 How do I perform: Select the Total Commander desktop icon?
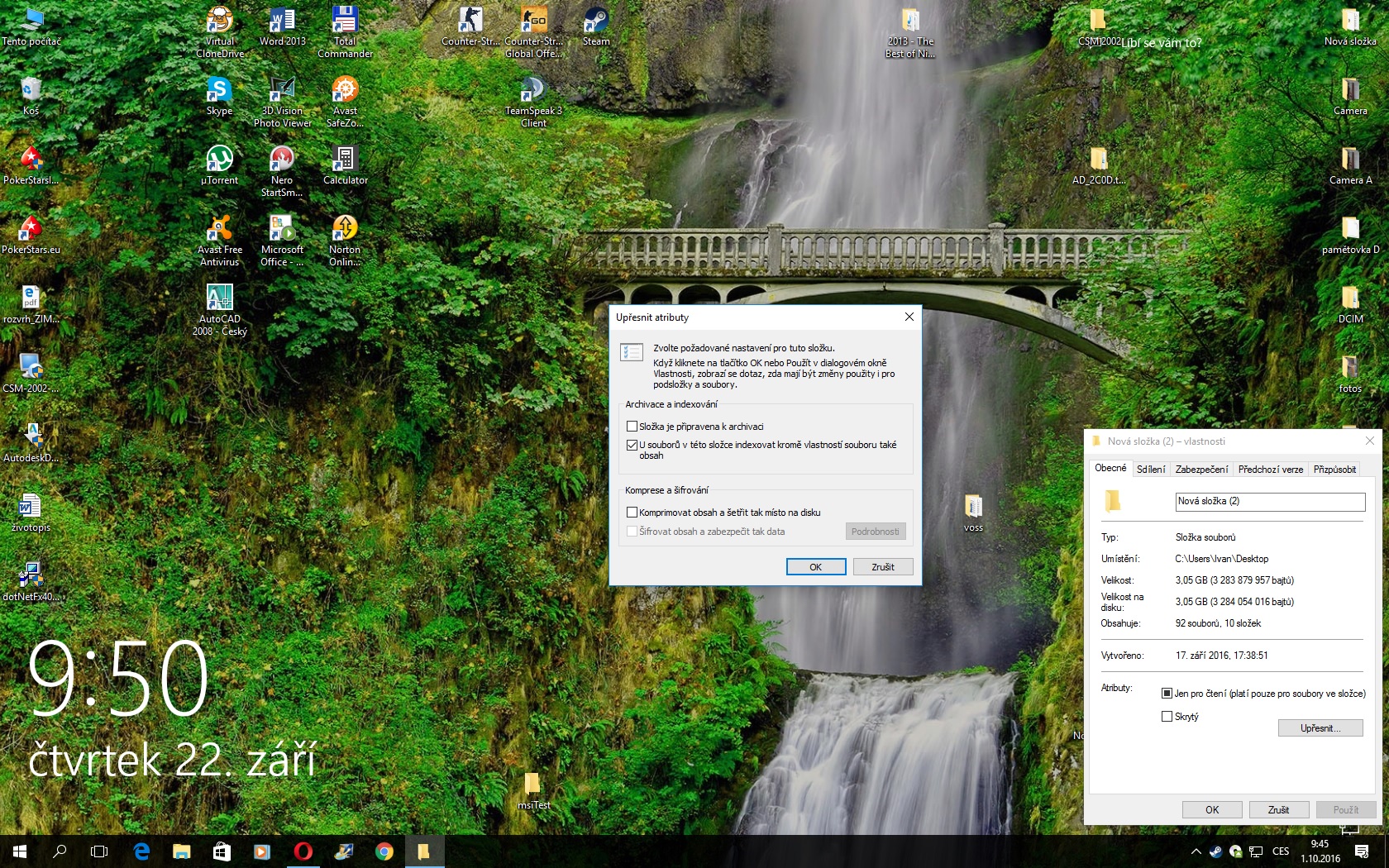tap(345, 25)
